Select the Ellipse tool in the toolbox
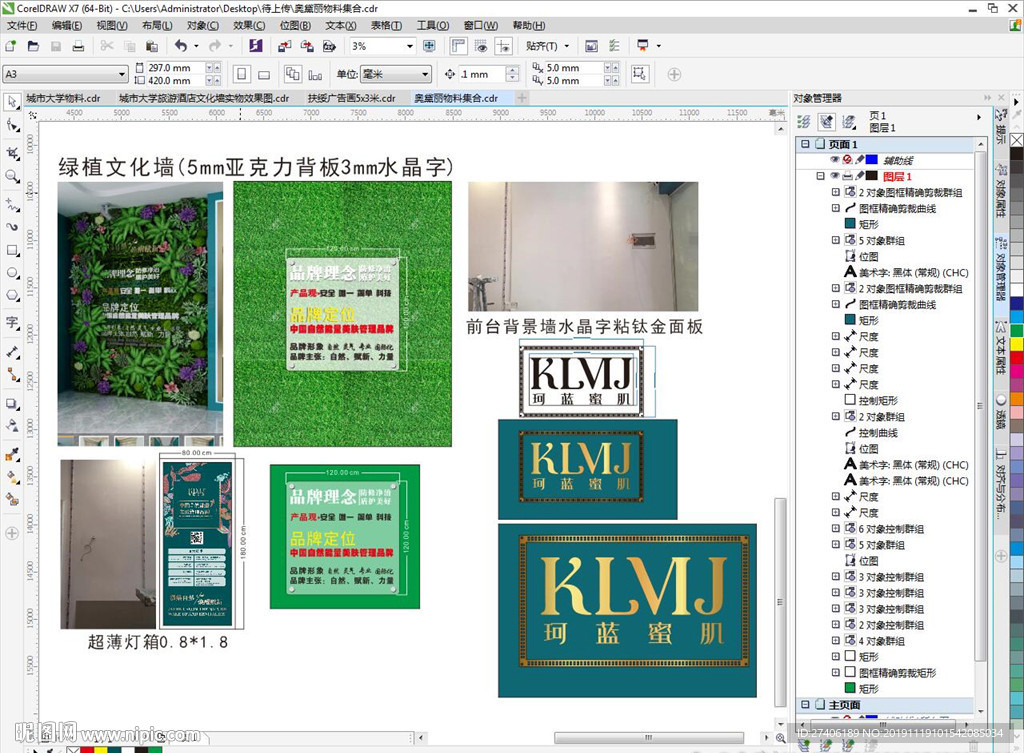This screenshot has height=753, width=1024. coord(12,273)
